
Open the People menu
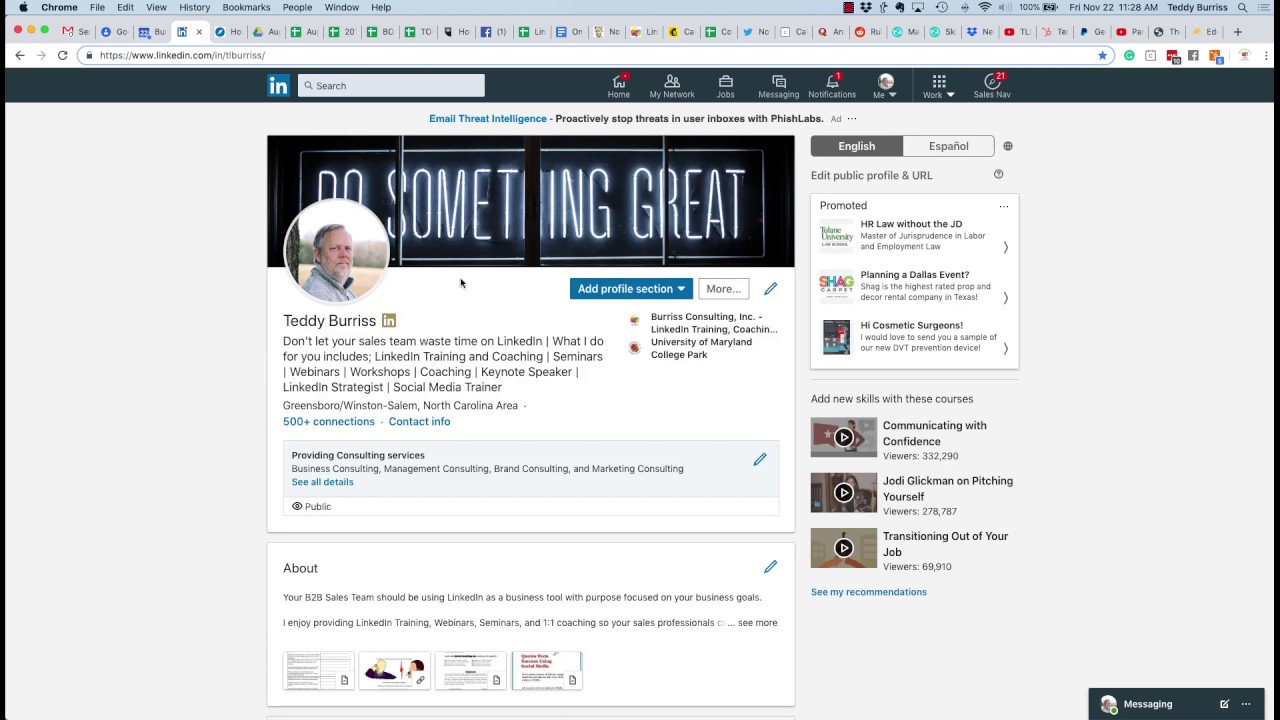tap(297, 7)
